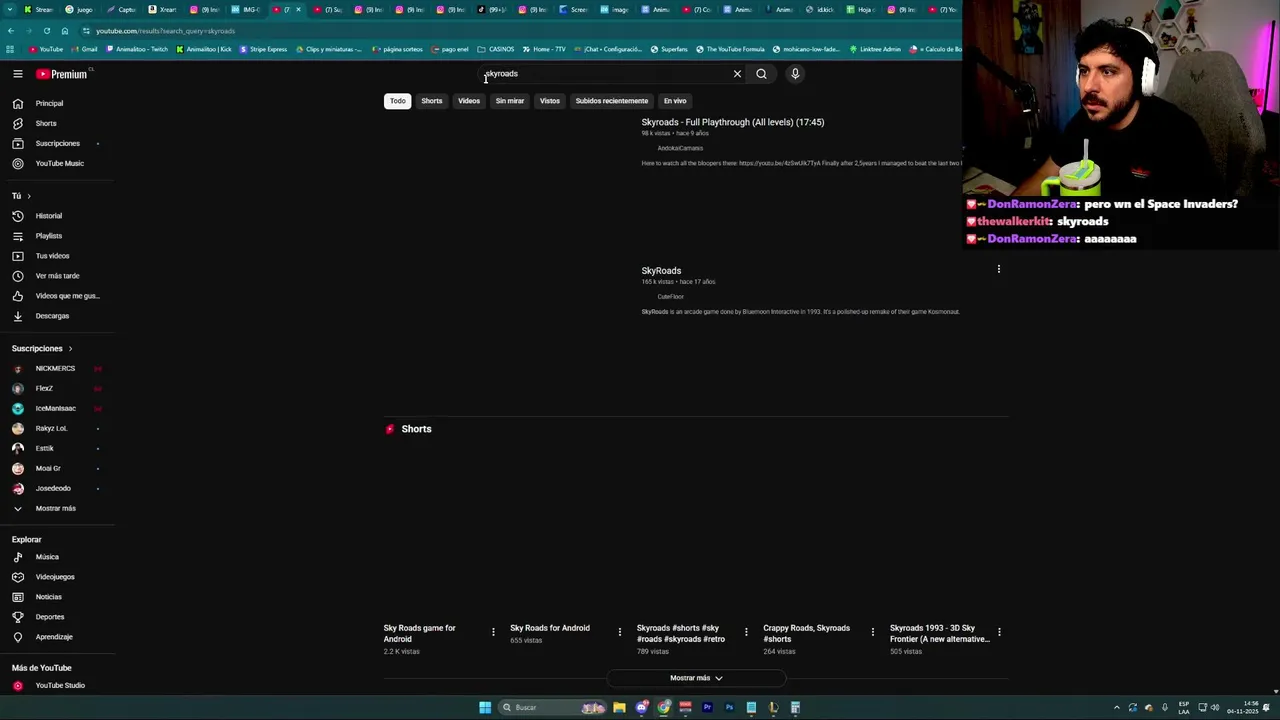Go back in browser toolbar

[x=10, y=31]
